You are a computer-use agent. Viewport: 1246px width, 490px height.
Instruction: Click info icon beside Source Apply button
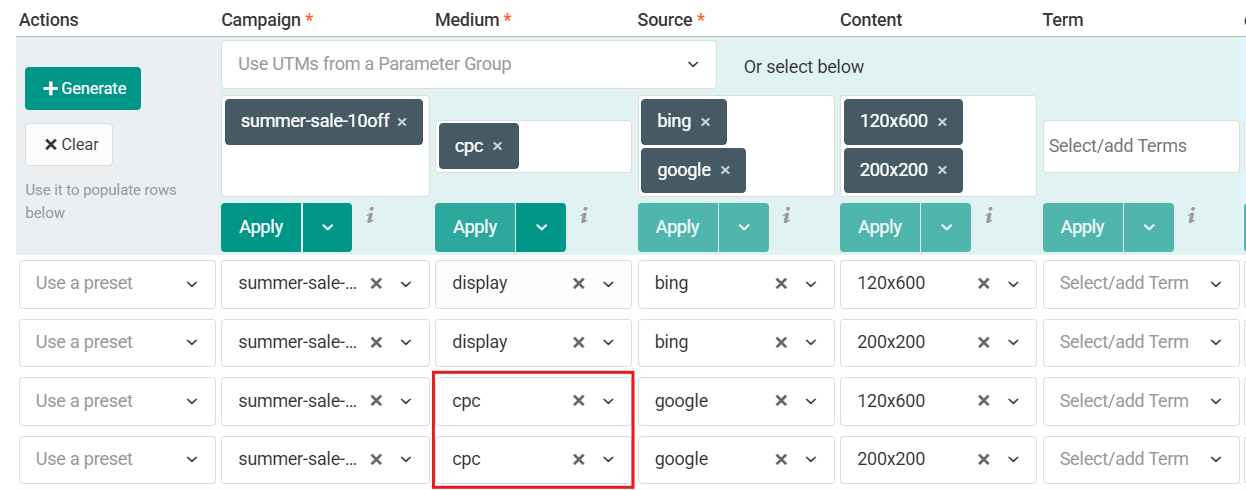787,214
